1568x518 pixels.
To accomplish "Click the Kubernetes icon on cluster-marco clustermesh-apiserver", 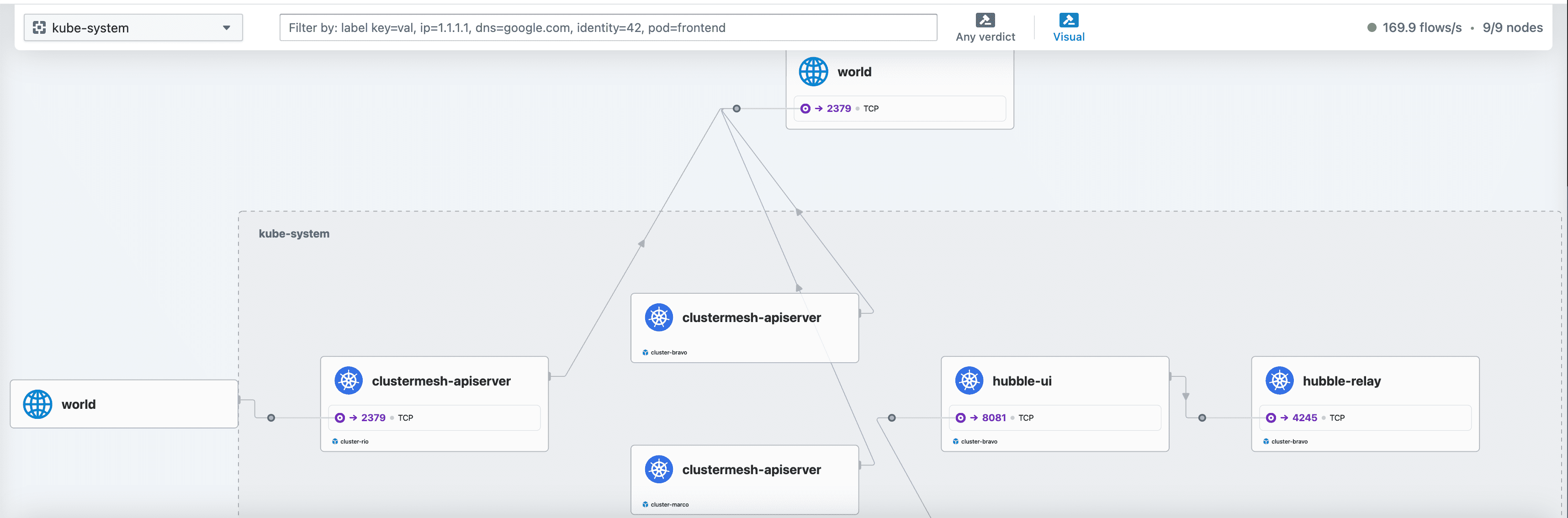I will (659, 469).
